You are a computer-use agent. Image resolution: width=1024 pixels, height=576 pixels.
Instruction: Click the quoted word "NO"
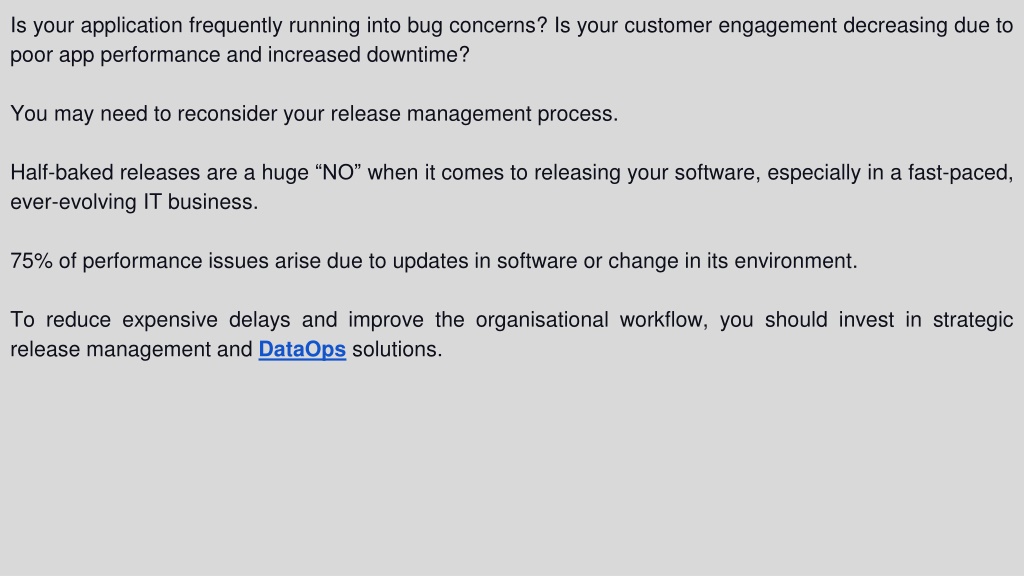[338, 172]
